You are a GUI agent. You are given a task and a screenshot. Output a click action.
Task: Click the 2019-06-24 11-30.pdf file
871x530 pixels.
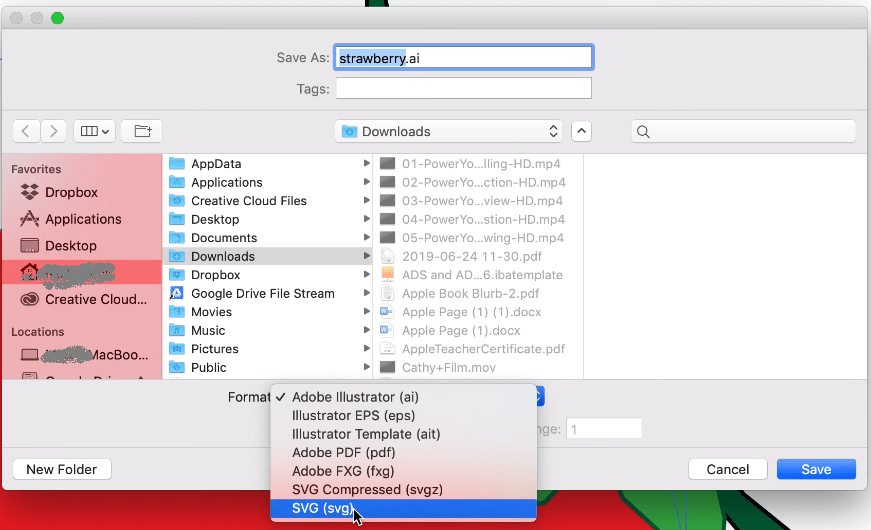(x=478, y=256)
